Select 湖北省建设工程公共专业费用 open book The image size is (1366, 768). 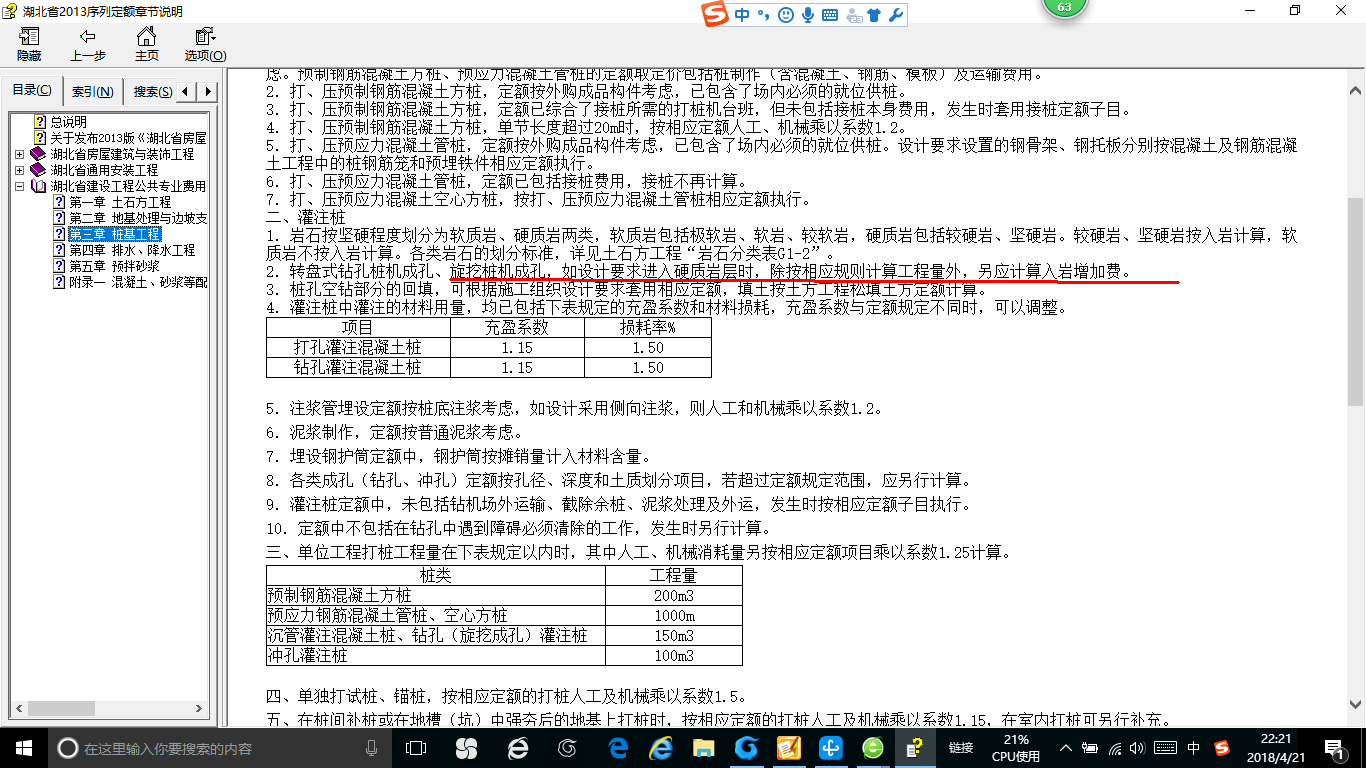[128, 186]
